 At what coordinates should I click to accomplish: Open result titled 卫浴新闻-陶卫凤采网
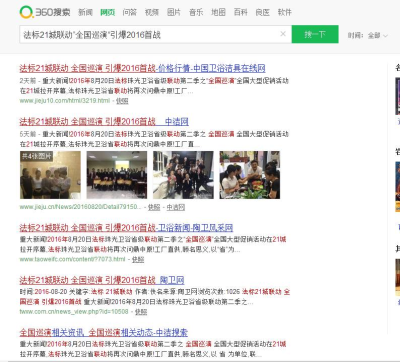[126, 228]
